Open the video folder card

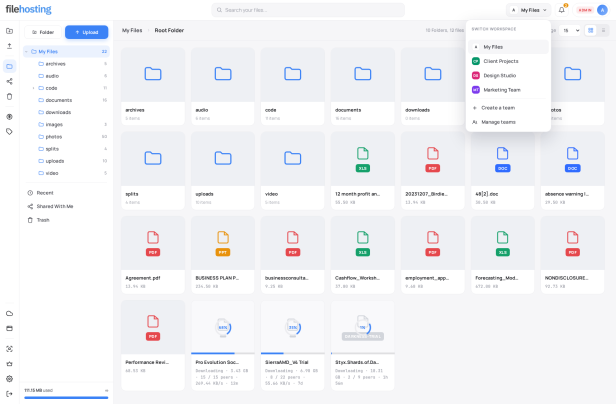(x=293, y=171)
